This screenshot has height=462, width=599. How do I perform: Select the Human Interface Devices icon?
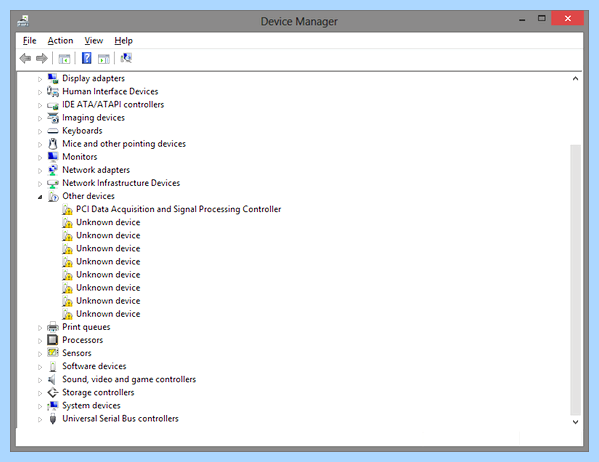pos(53,91)
